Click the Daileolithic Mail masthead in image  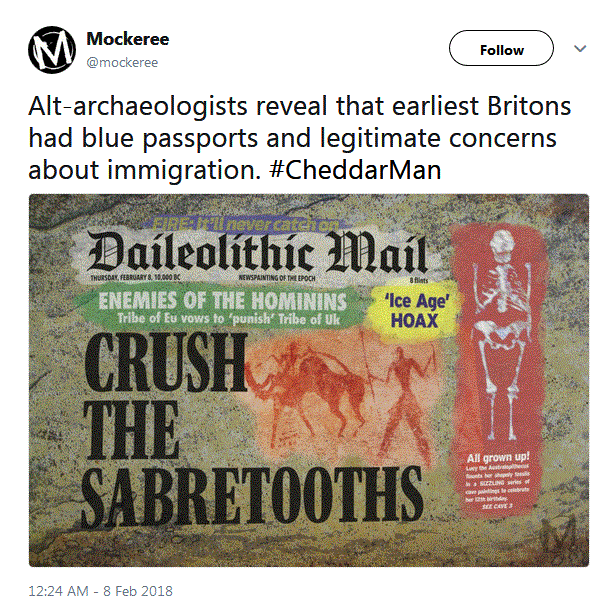click(257, 252)
